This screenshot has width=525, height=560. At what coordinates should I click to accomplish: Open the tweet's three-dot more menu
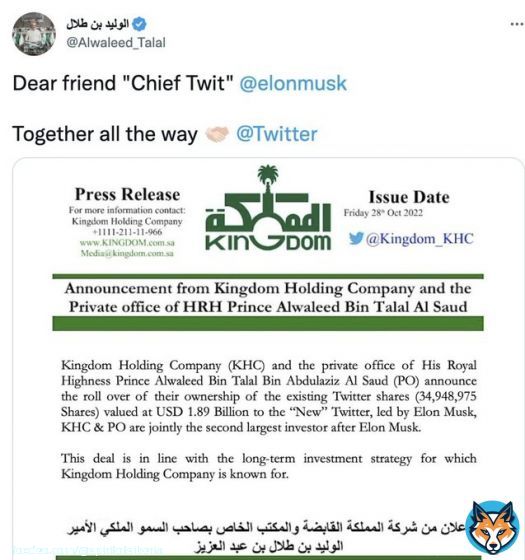pos(517,24)
